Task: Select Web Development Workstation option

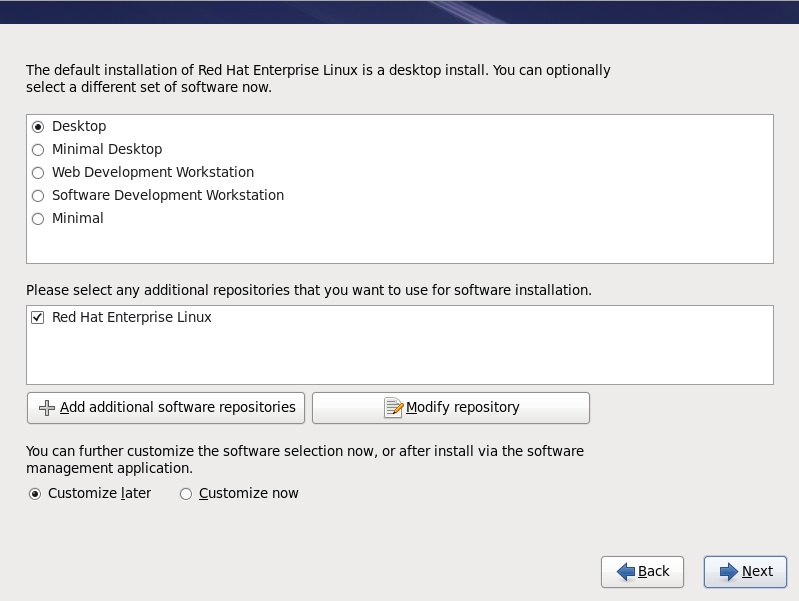Action: coord(38,172)
